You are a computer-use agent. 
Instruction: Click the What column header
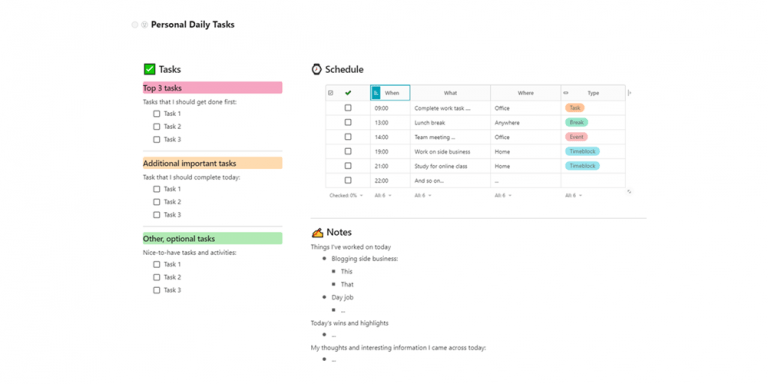pos(450,93)
